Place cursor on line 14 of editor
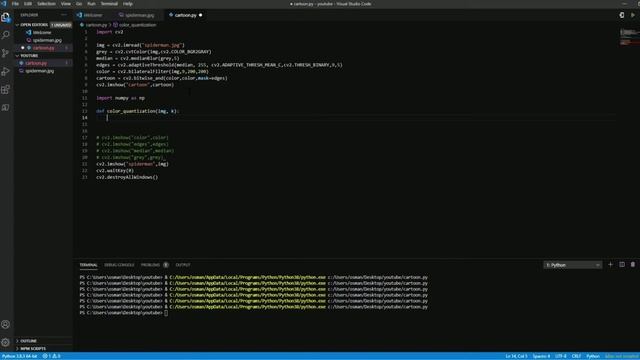Viewport: 640px width, 360px height. pos(355,118)
